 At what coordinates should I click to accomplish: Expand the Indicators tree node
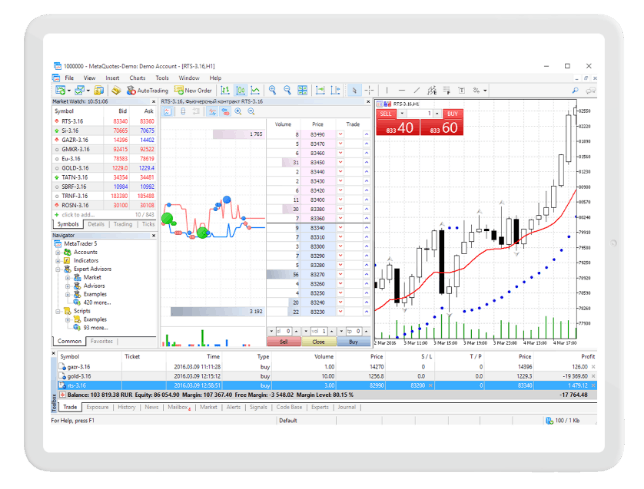coord(58,261)
